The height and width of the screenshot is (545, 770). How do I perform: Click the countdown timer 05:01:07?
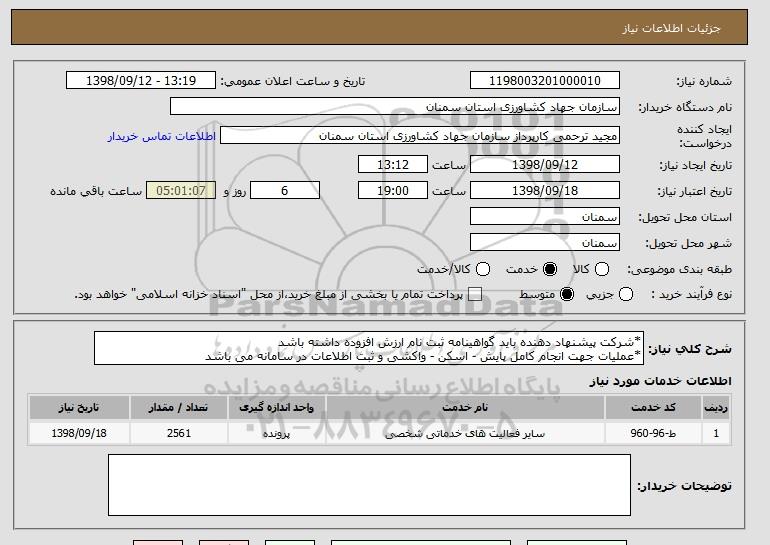coord(181,191)
